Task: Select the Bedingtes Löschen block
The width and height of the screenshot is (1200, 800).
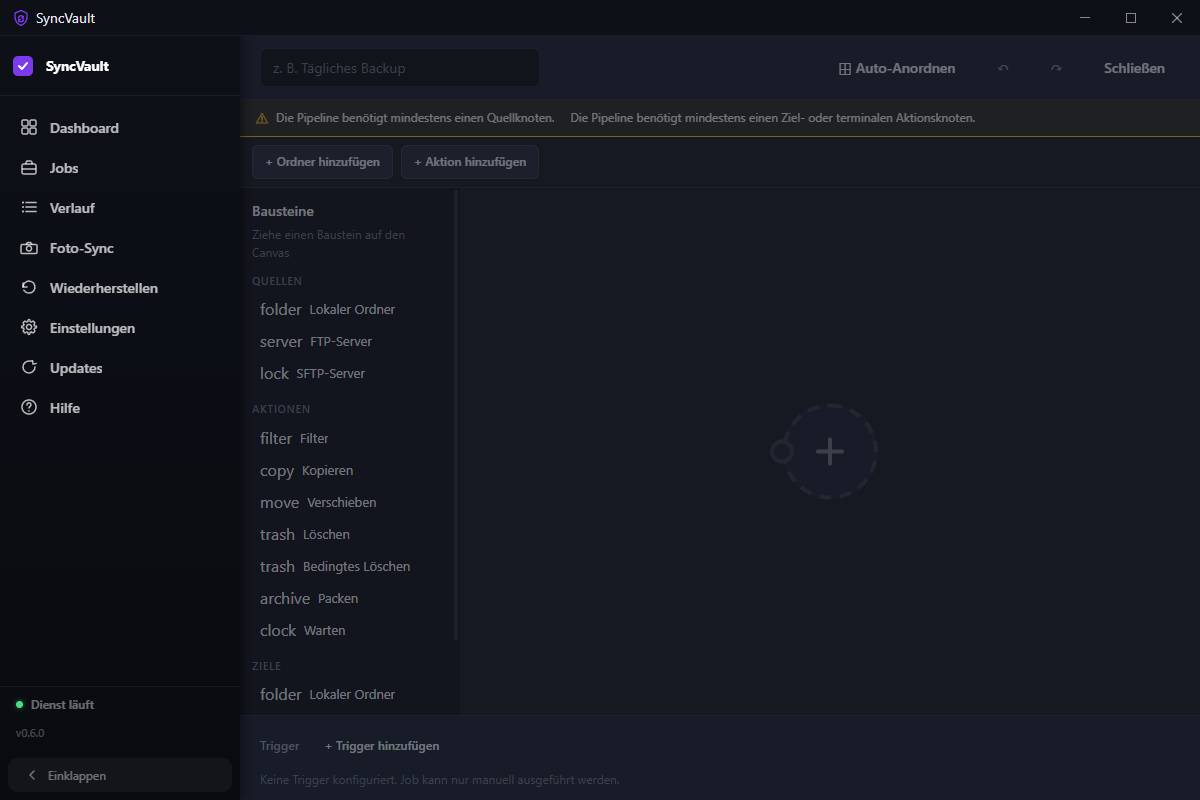Action: (349, 567)
